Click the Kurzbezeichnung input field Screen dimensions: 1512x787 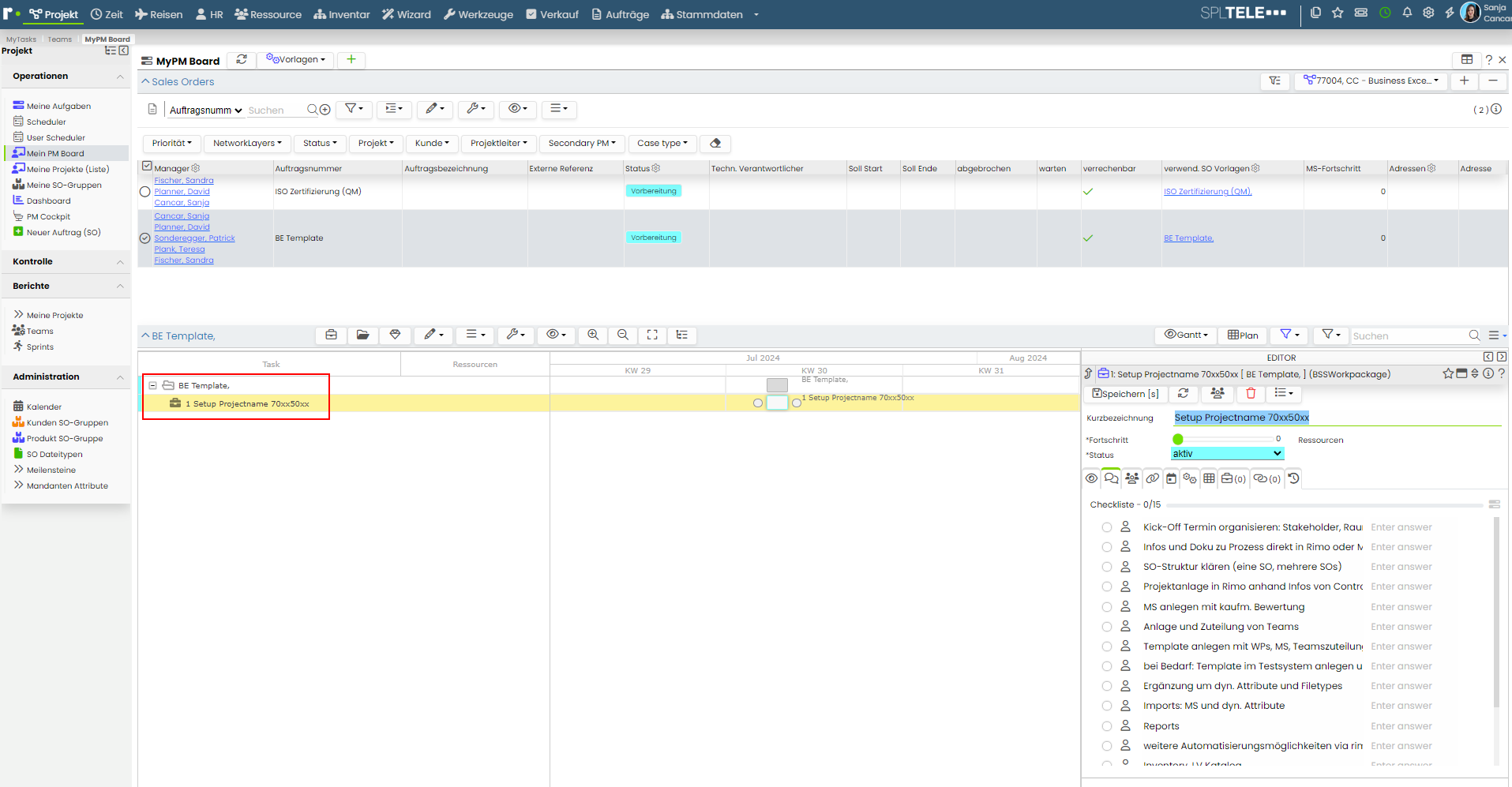coord(1337,417)
